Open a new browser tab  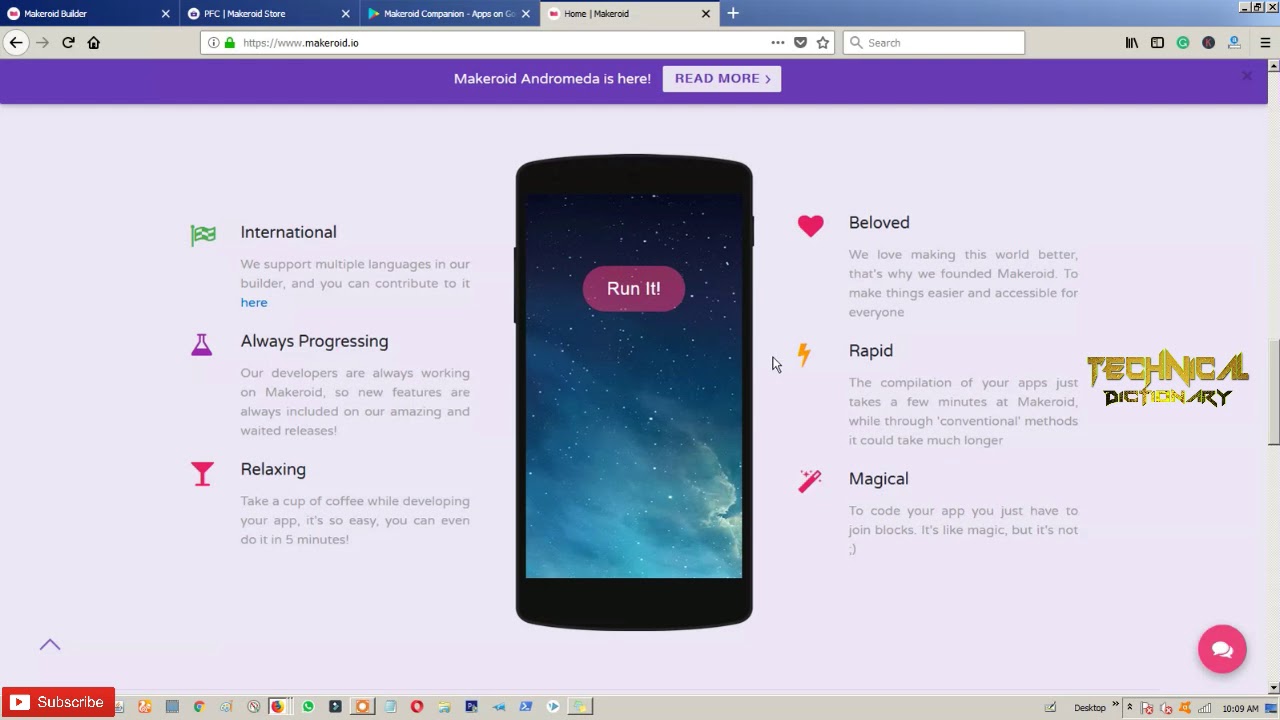733,13
